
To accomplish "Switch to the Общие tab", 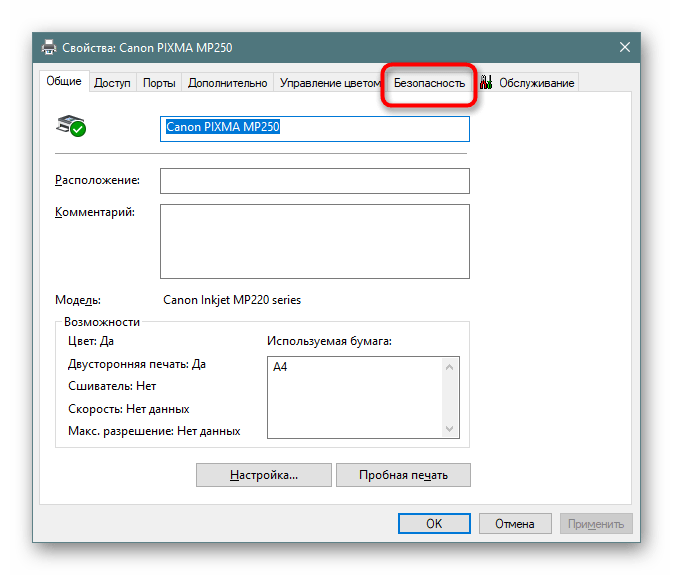I will [x=64, y=81].
